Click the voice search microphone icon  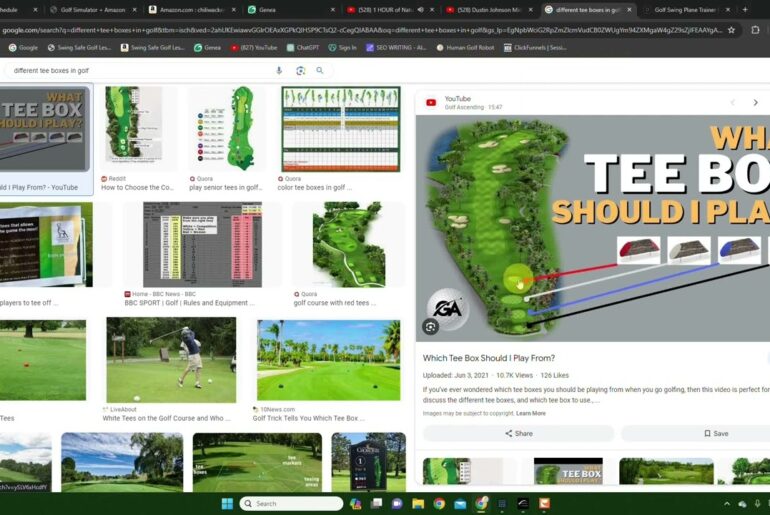[279, 70]
